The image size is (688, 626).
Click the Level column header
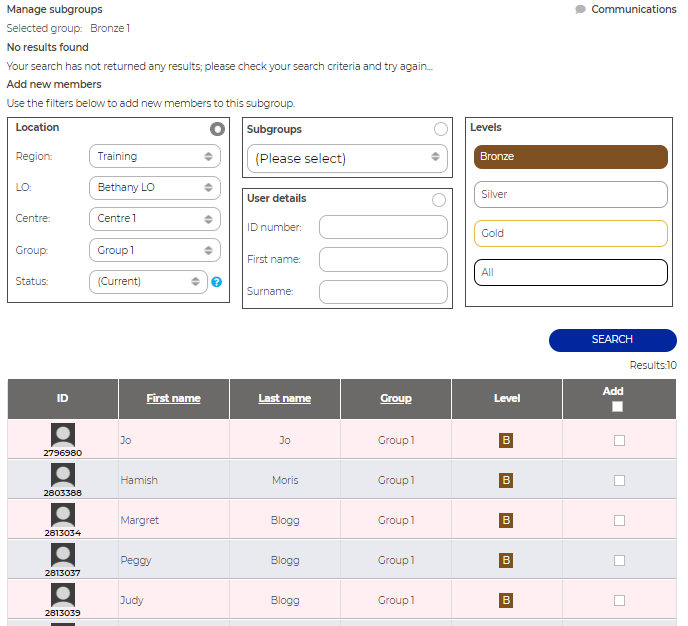507,399
